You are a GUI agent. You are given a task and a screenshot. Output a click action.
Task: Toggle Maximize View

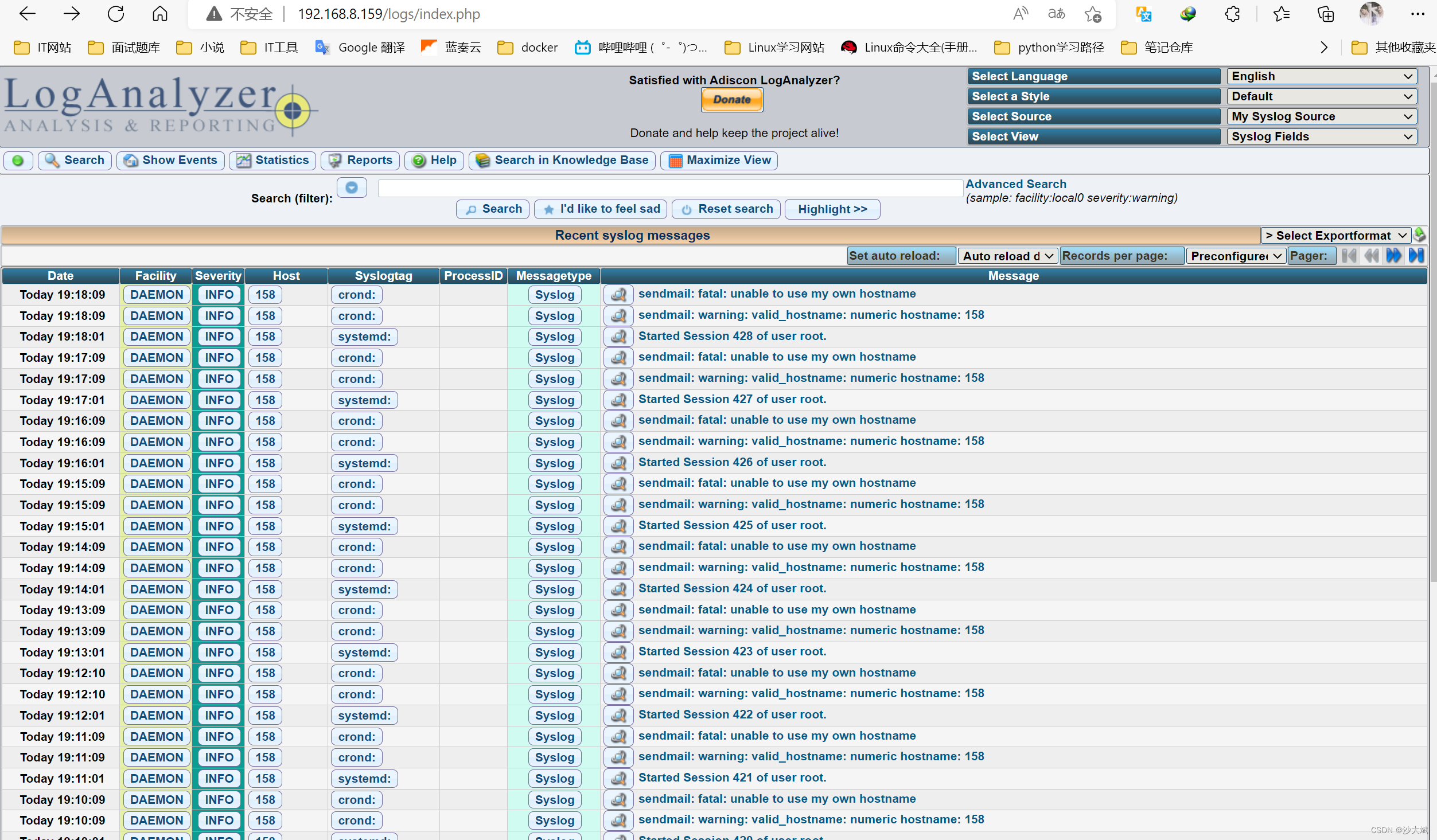click(719, 161)
